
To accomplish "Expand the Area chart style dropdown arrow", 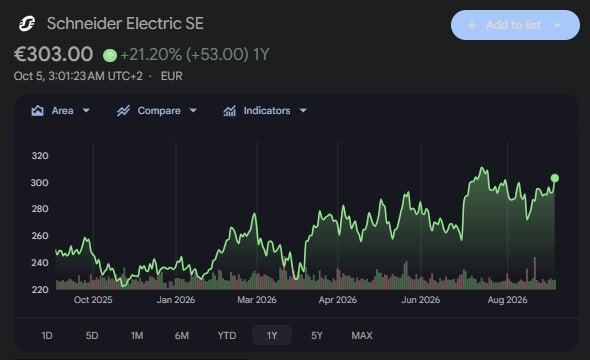I will coord(86,111).
